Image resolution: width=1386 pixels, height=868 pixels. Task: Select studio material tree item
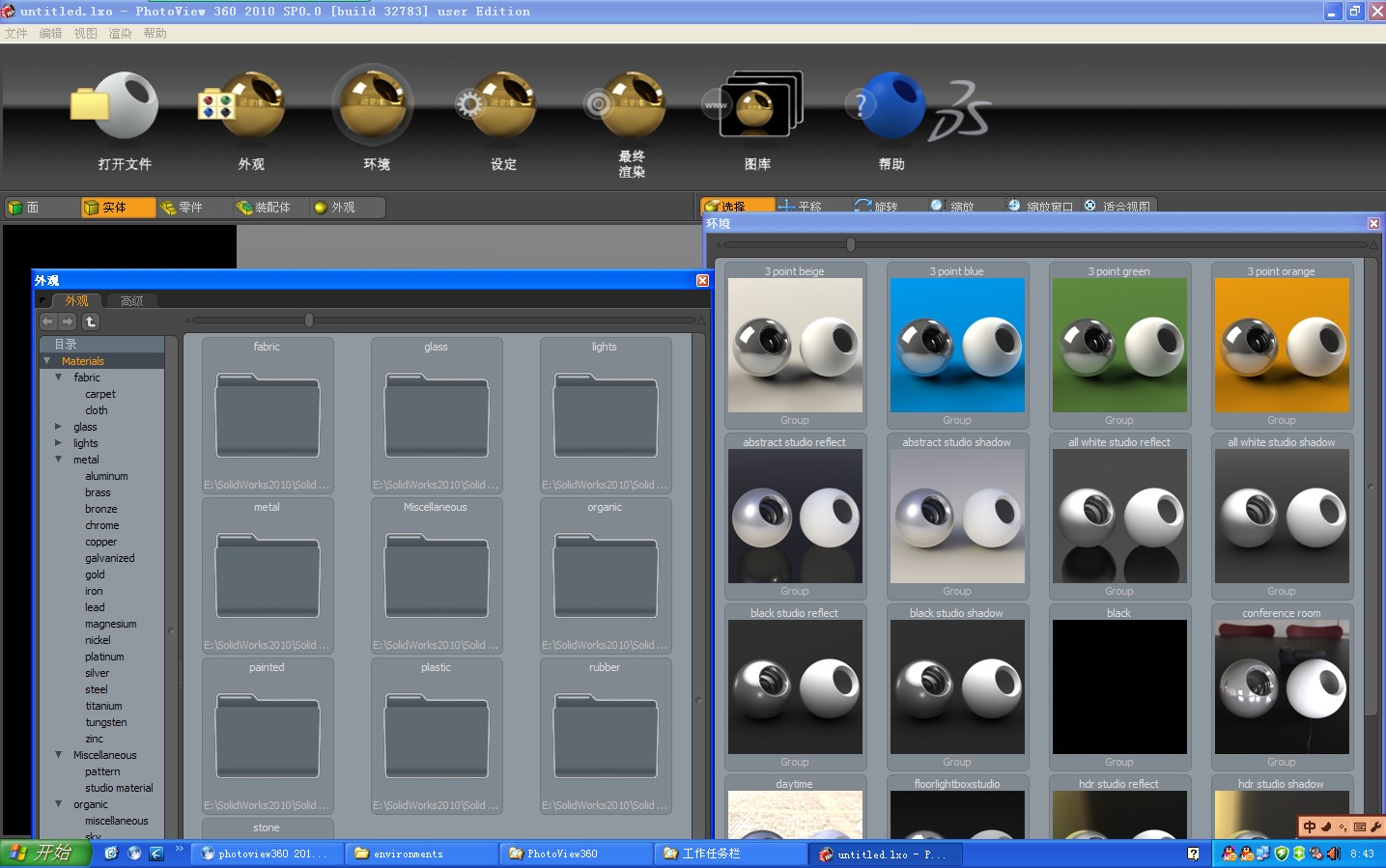(119, 788)
